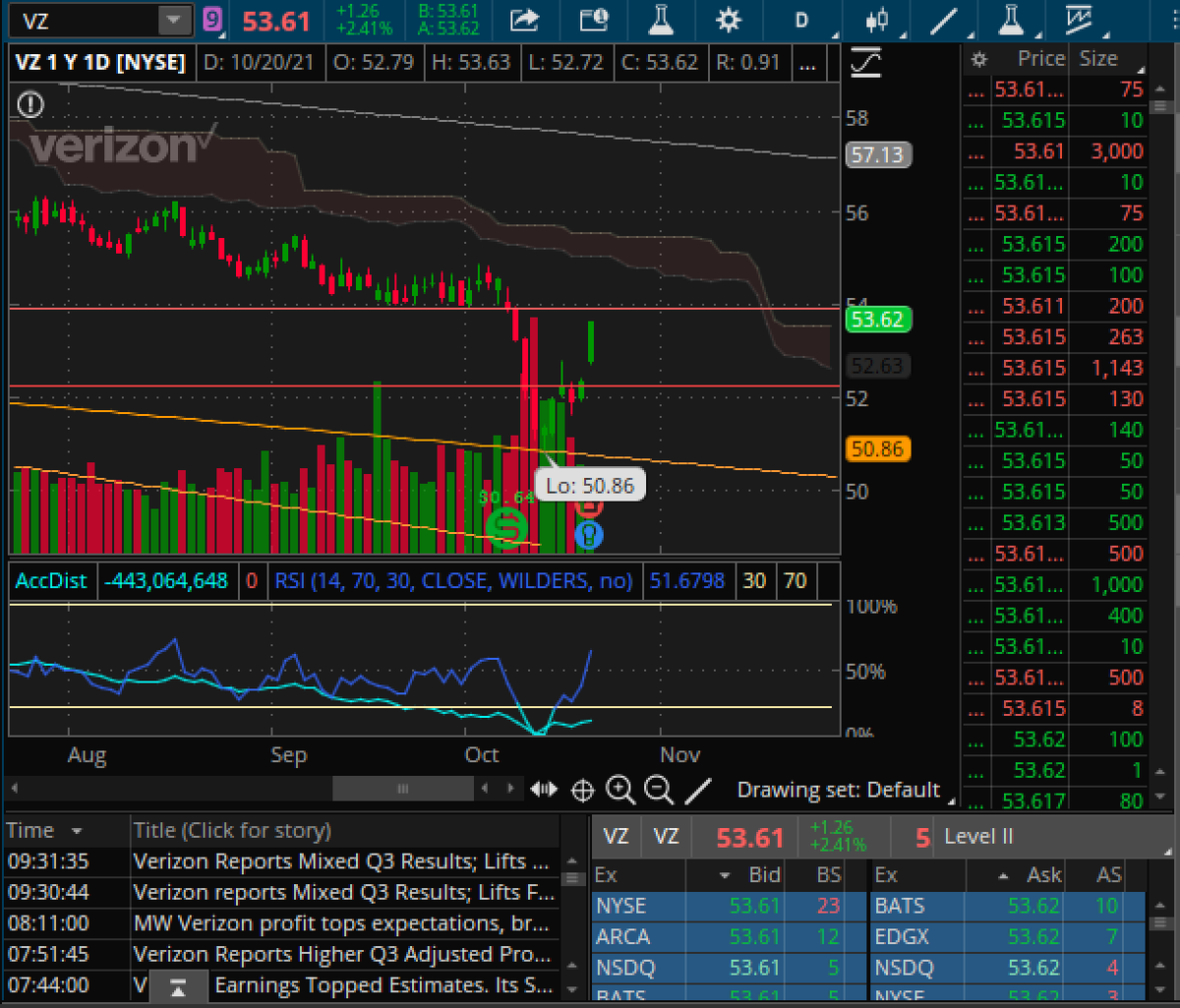Screen dimensions: 1180x1008
Task: Open the Time and Sales gear settings
Action: (x=977, y=60)
